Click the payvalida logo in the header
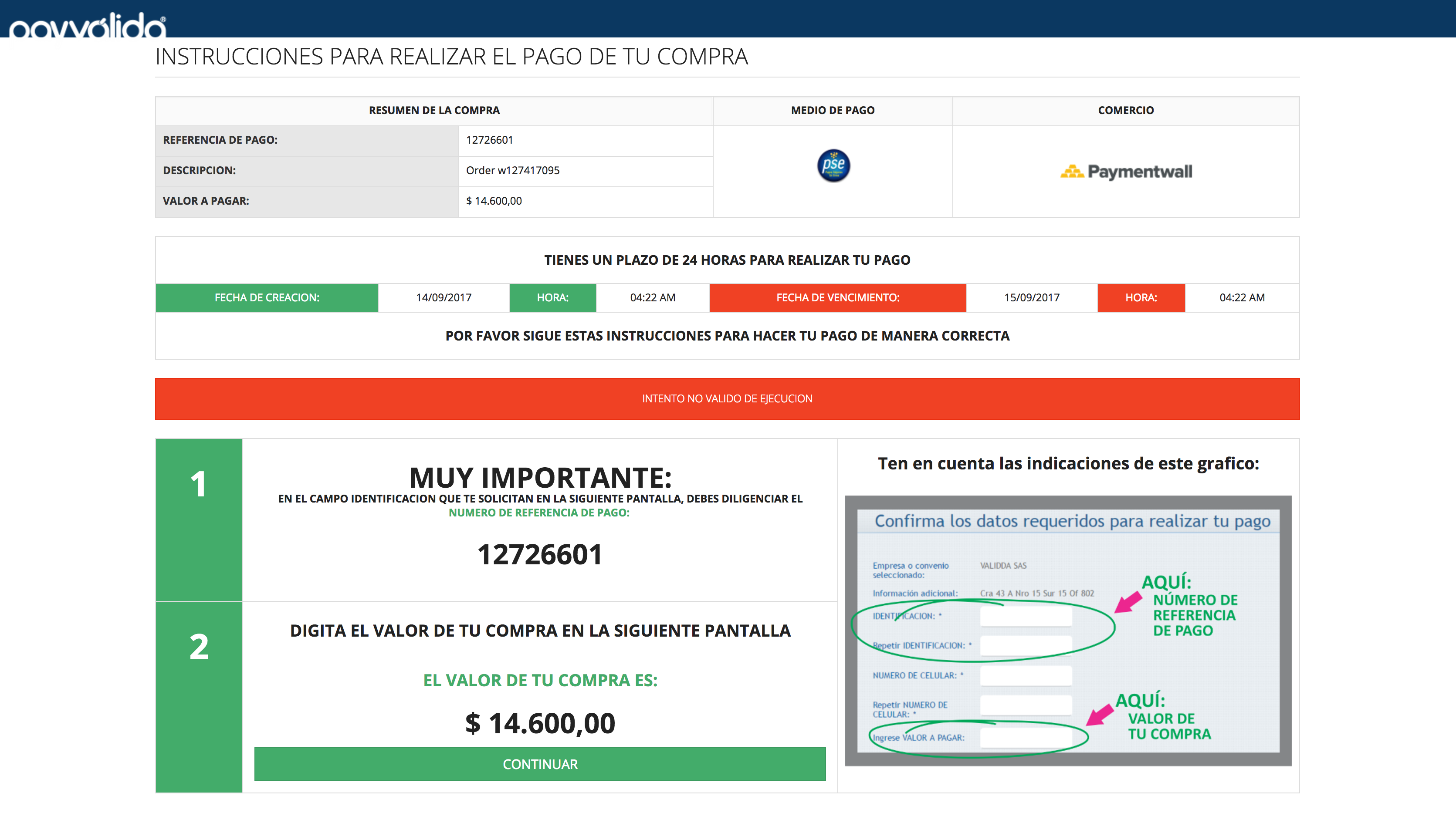The width and height of the screenshot is (1456, 823). coord(88,25)
